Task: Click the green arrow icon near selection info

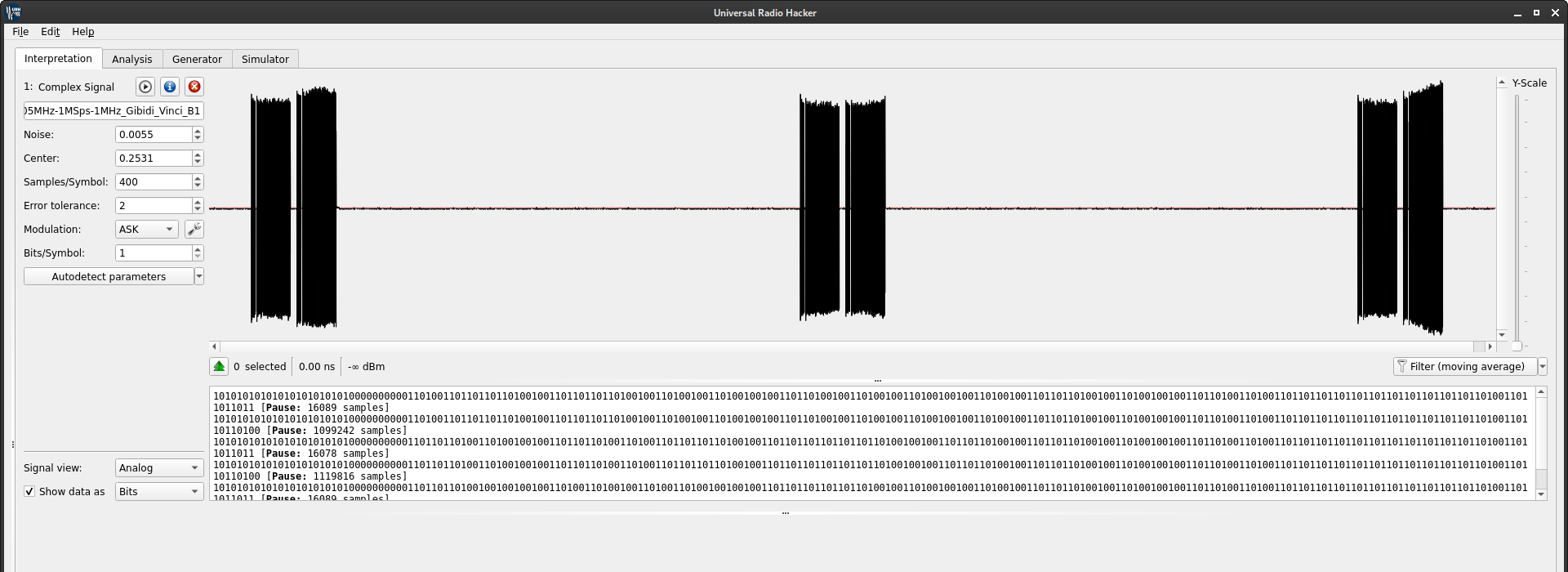Action: pos(219,367)
